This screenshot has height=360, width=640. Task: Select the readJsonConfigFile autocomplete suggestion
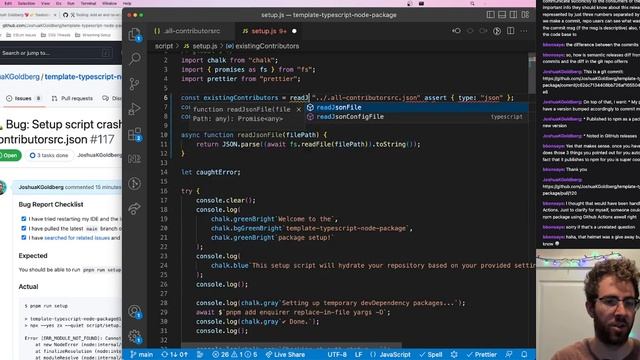(x=416, y=117)
